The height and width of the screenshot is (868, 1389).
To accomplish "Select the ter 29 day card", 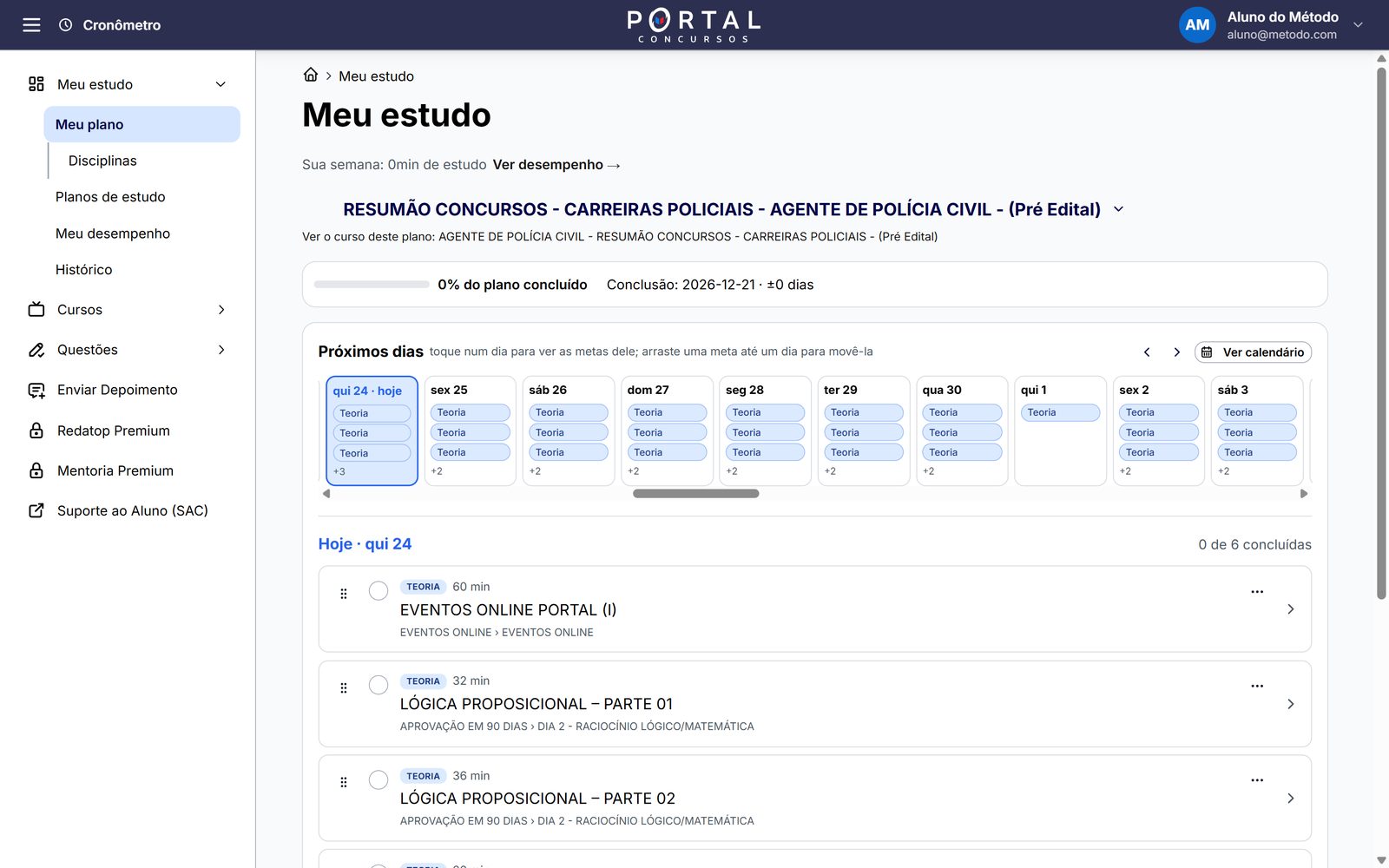I will pyautogui.click(x=864, y=431).
